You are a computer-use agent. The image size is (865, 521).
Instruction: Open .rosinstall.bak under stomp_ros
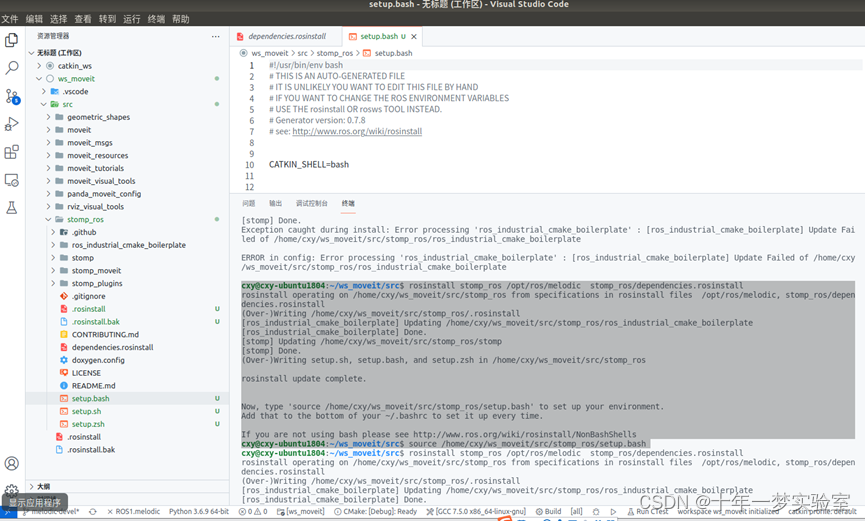pyautogui.click(x=95, y=321)
